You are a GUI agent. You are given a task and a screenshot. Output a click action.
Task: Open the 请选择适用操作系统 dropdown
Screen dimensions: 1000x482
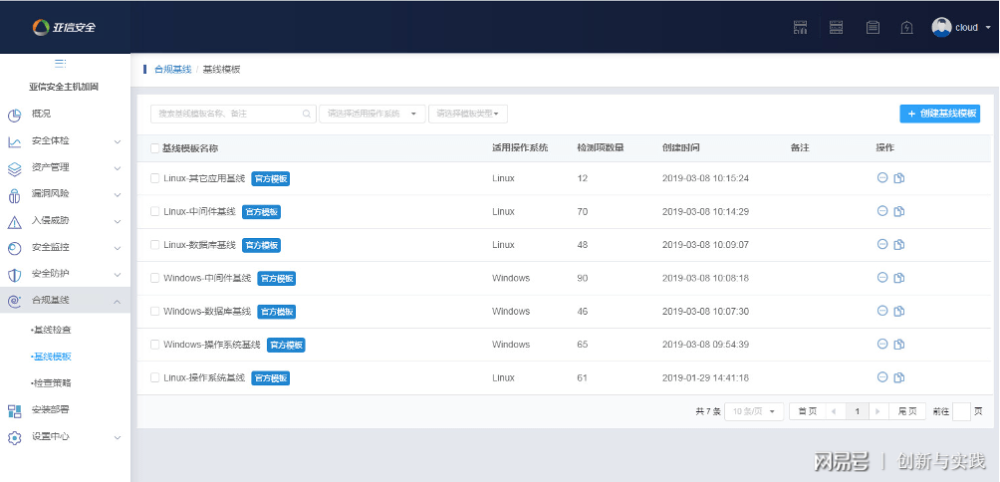coord(373,114)
